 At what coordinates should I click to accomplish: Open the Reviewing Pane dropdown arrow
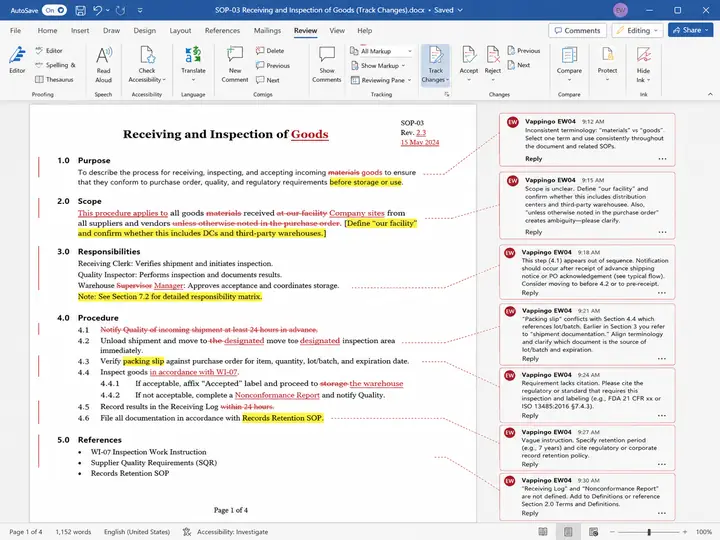pyautogui.click(x=410, y=80)
